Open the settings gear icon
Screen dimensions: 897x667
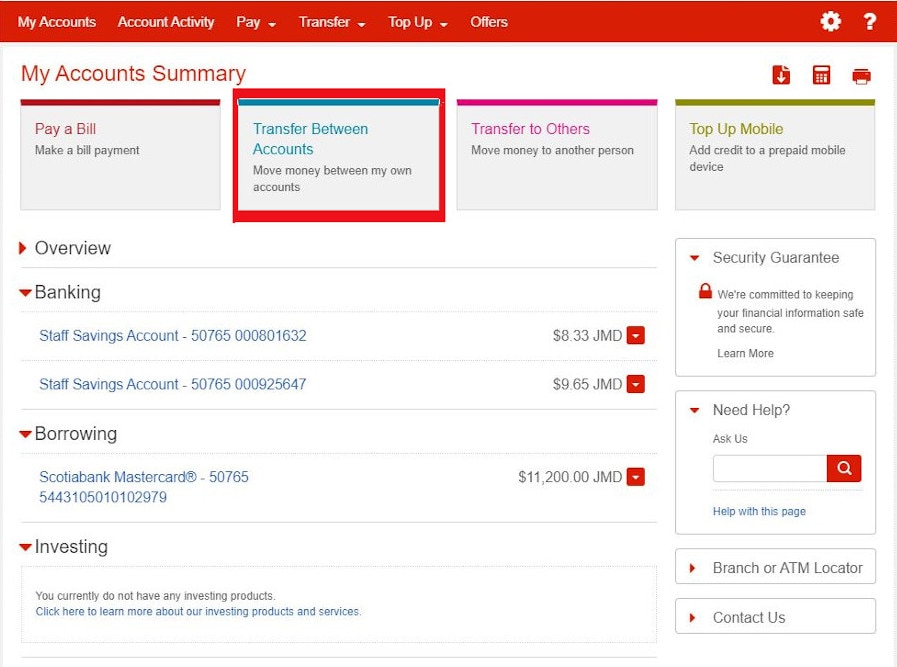[x=830, y=21]
